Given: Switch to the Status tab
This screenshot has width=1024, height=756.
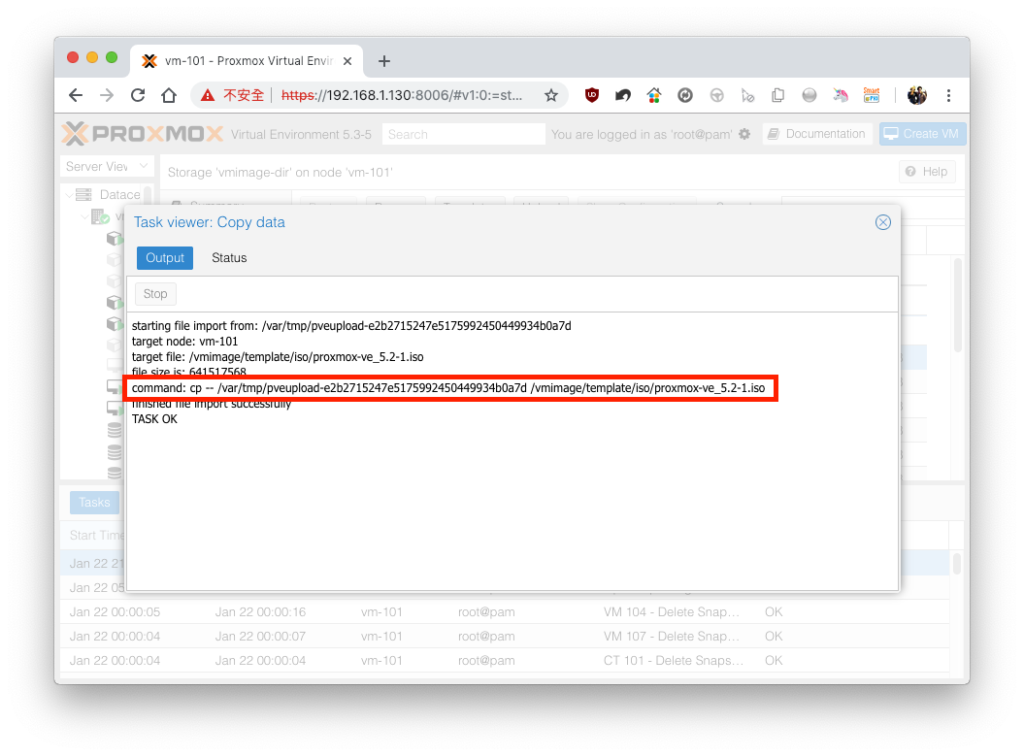Looking at the screenshot, I should tap(229, 258).
